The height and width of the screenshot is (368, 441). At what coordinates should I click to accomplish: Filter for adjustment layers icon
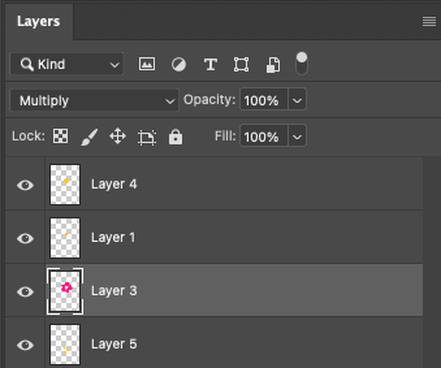click(x=179, y=64)
